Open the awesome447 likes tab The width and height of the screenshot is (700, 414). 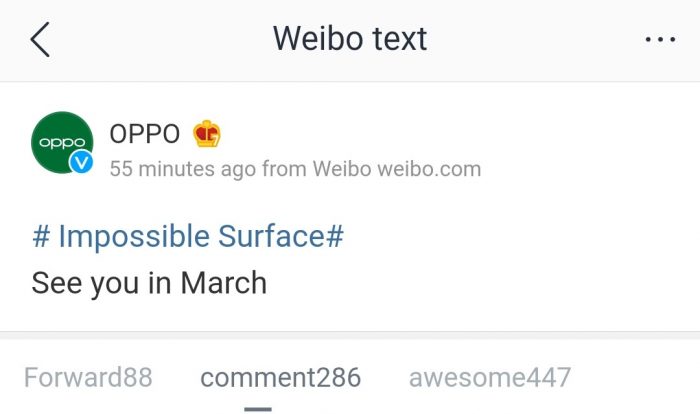[x=490, y=377]
